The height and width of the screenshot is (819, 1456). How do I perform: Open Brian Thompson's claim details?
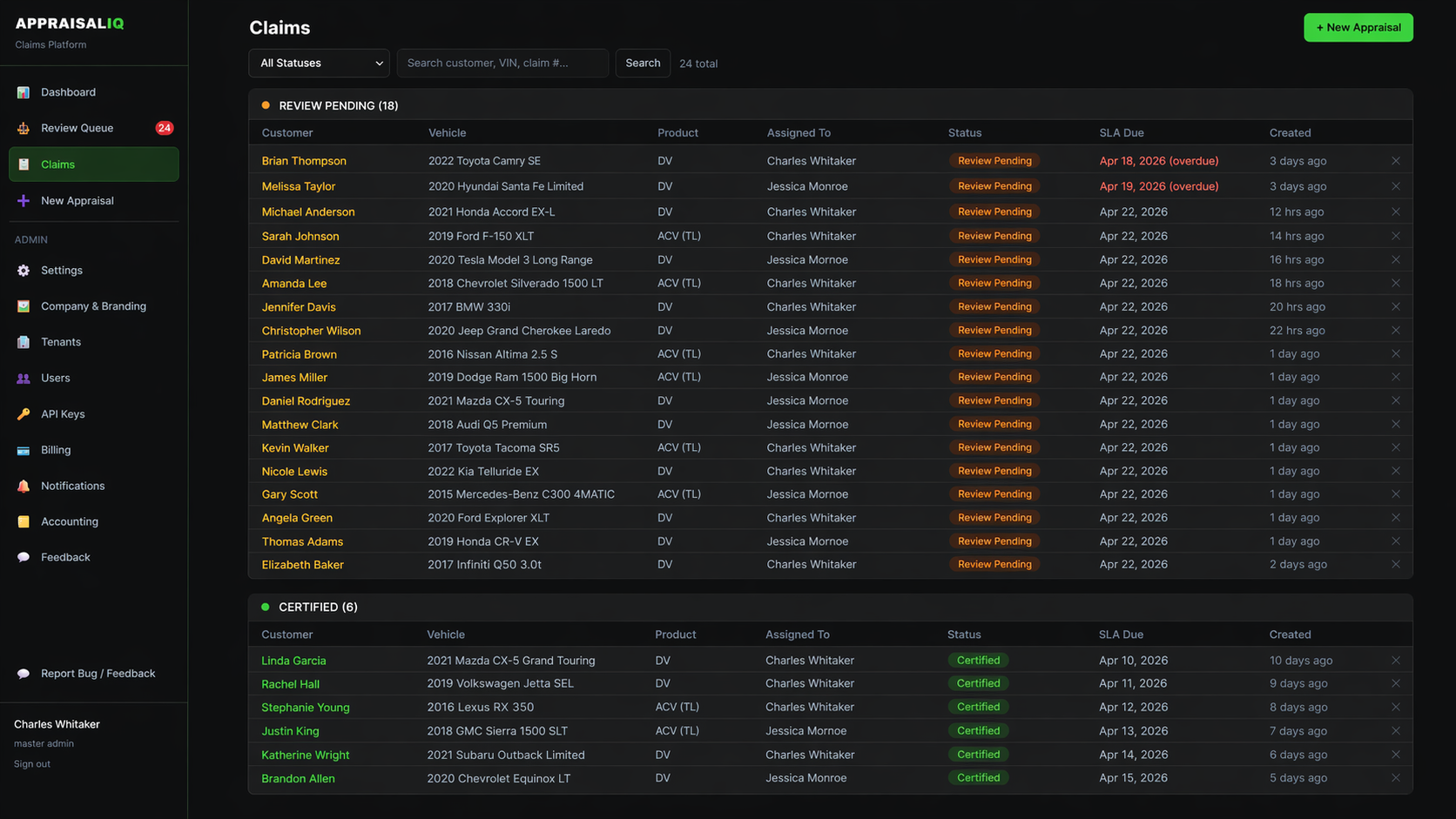303,160
